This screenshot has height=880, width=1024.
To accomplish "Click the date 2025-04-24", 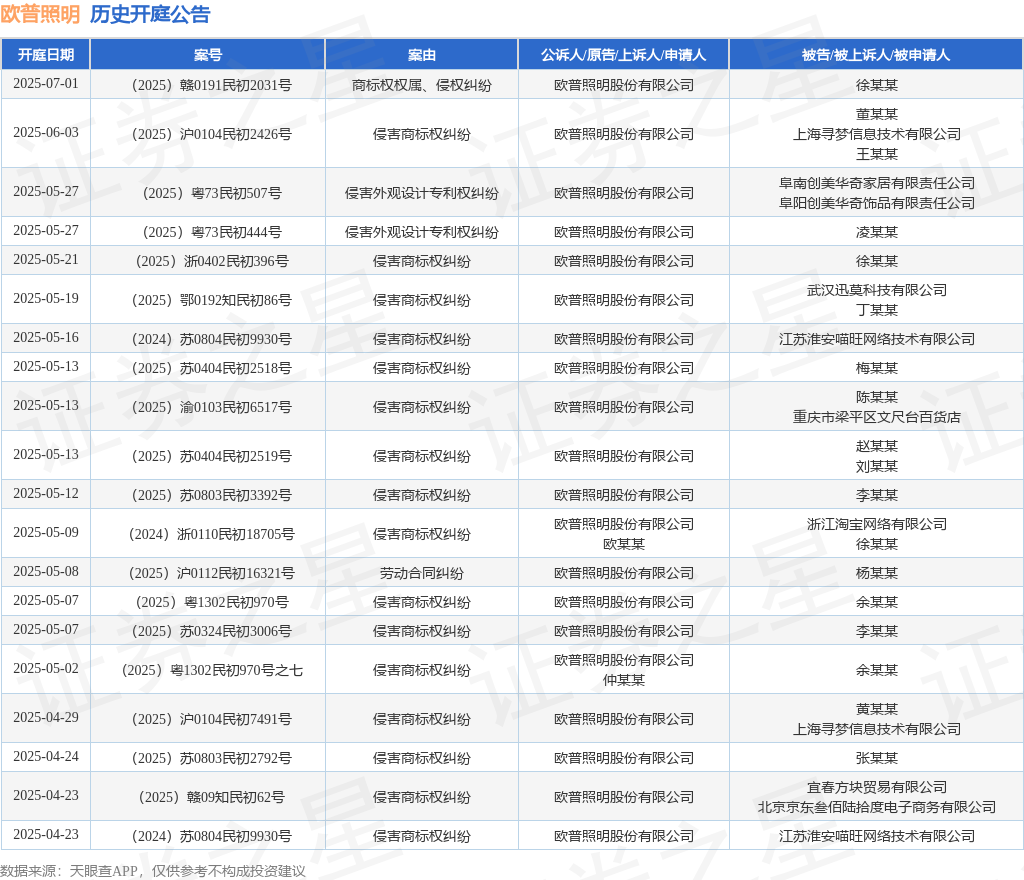I will coord(46,757).
